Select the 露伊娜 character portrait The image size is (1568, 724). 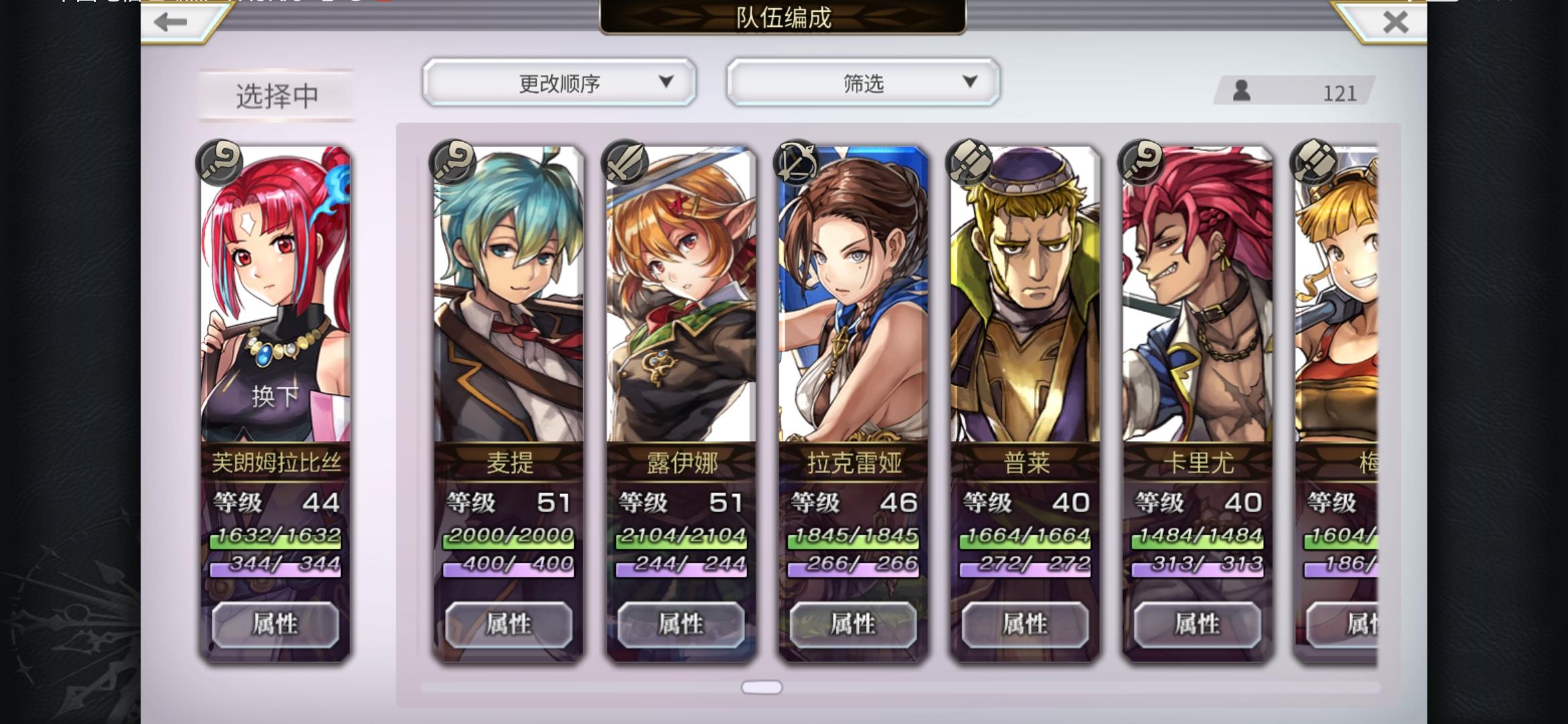681,295
